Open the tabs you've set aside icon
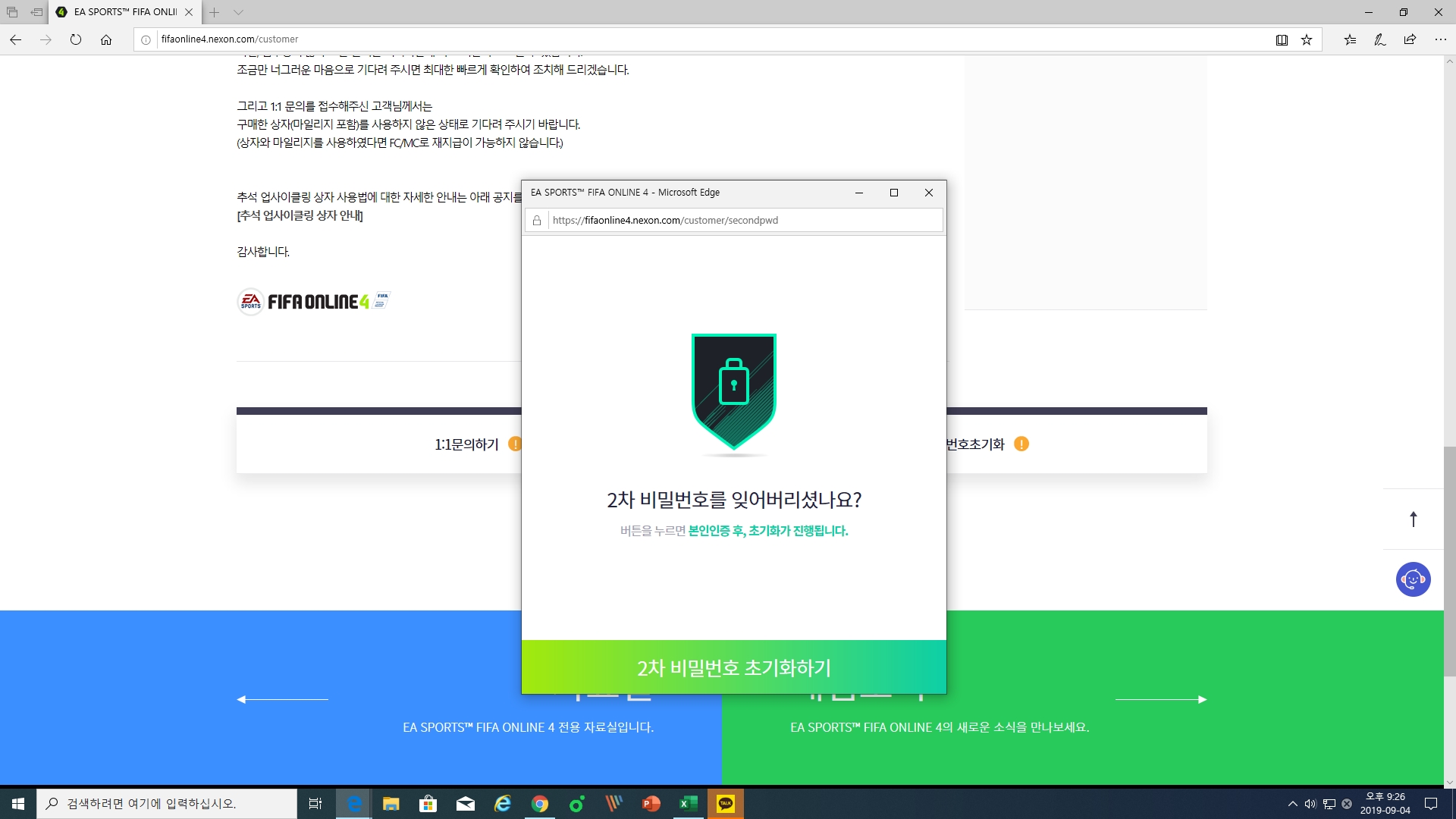The width and height of the screenshot is (1456, 819). pyautogui.click(x=12, y=12)
